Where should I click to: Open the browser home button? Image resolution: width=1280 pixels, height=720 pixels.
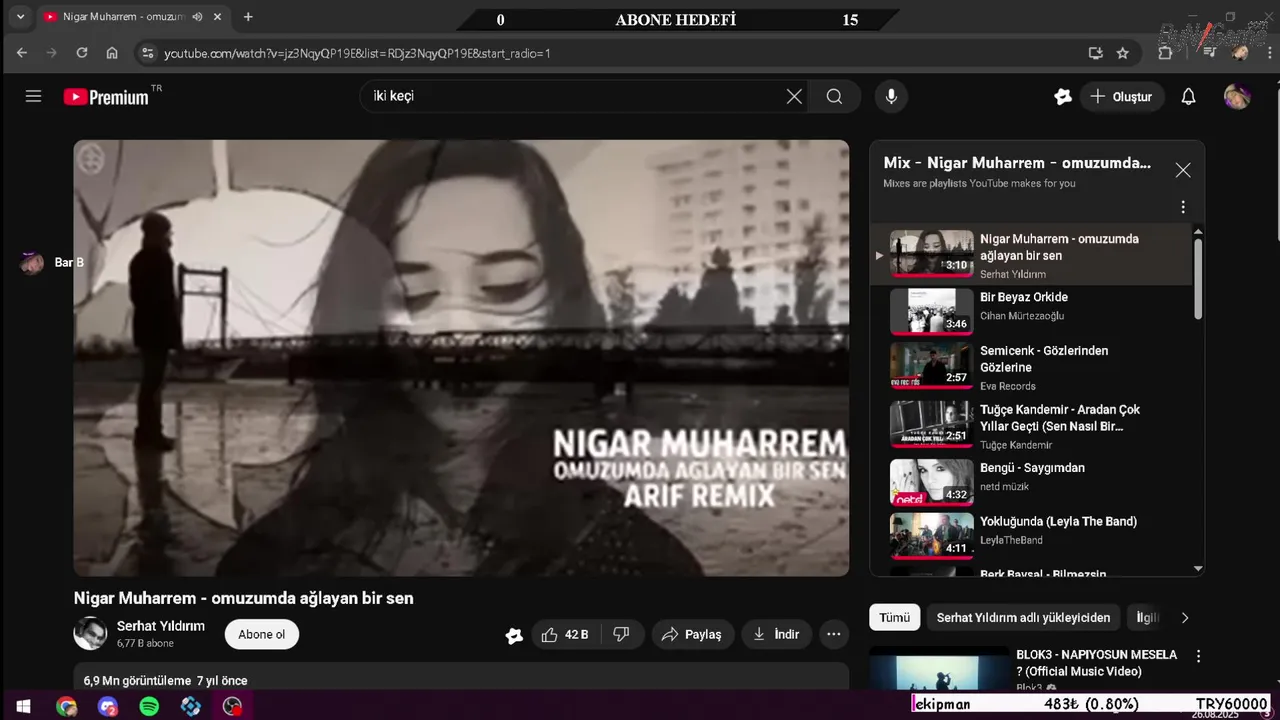(x=112, y=53)
